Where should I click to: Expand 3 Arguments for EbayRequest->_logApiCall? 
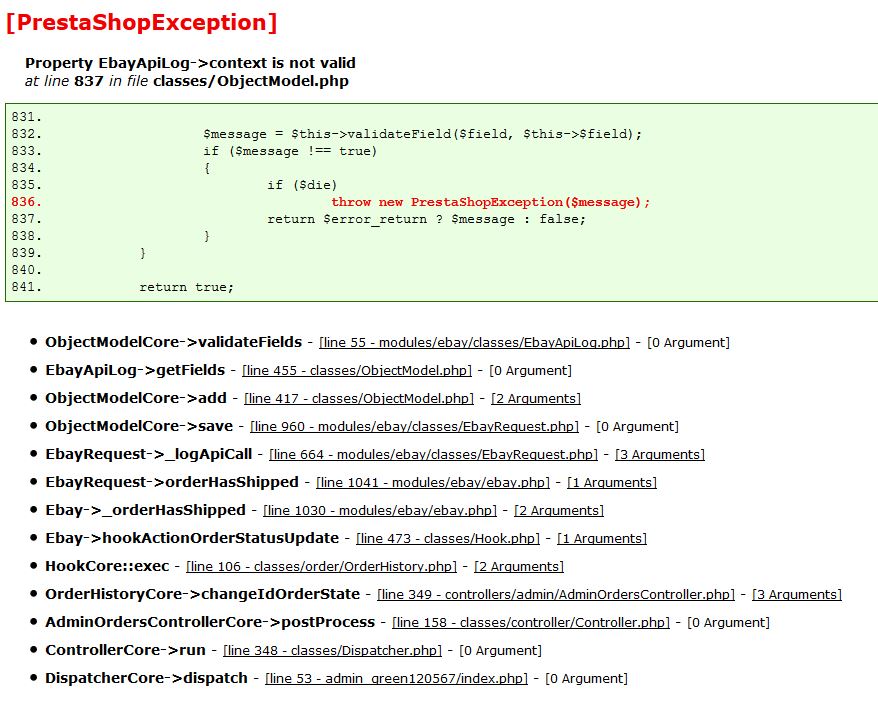660,455
